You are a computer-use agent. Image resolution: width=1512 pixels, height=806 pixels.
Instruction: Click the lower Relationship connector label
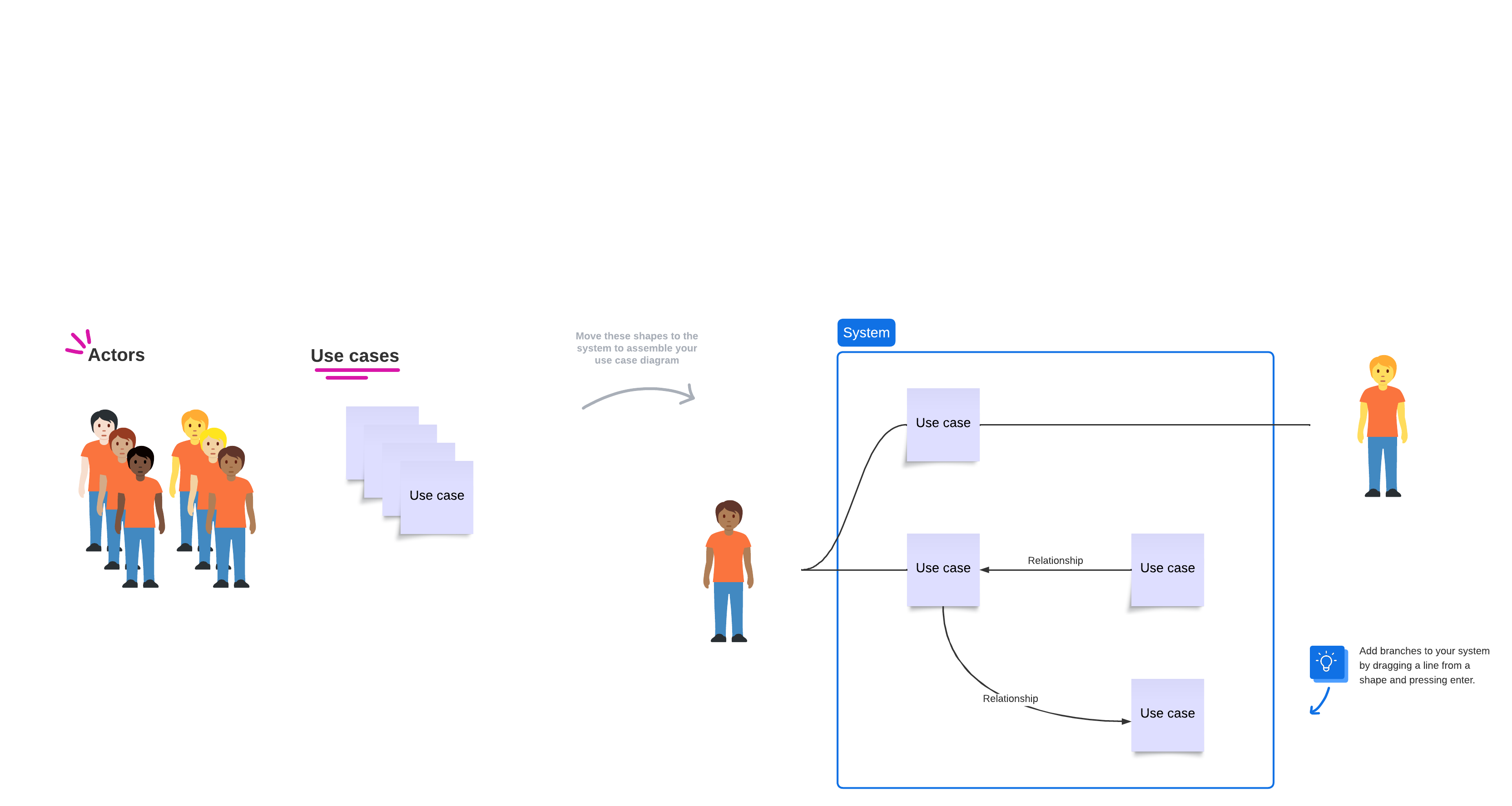point(1010,698)
